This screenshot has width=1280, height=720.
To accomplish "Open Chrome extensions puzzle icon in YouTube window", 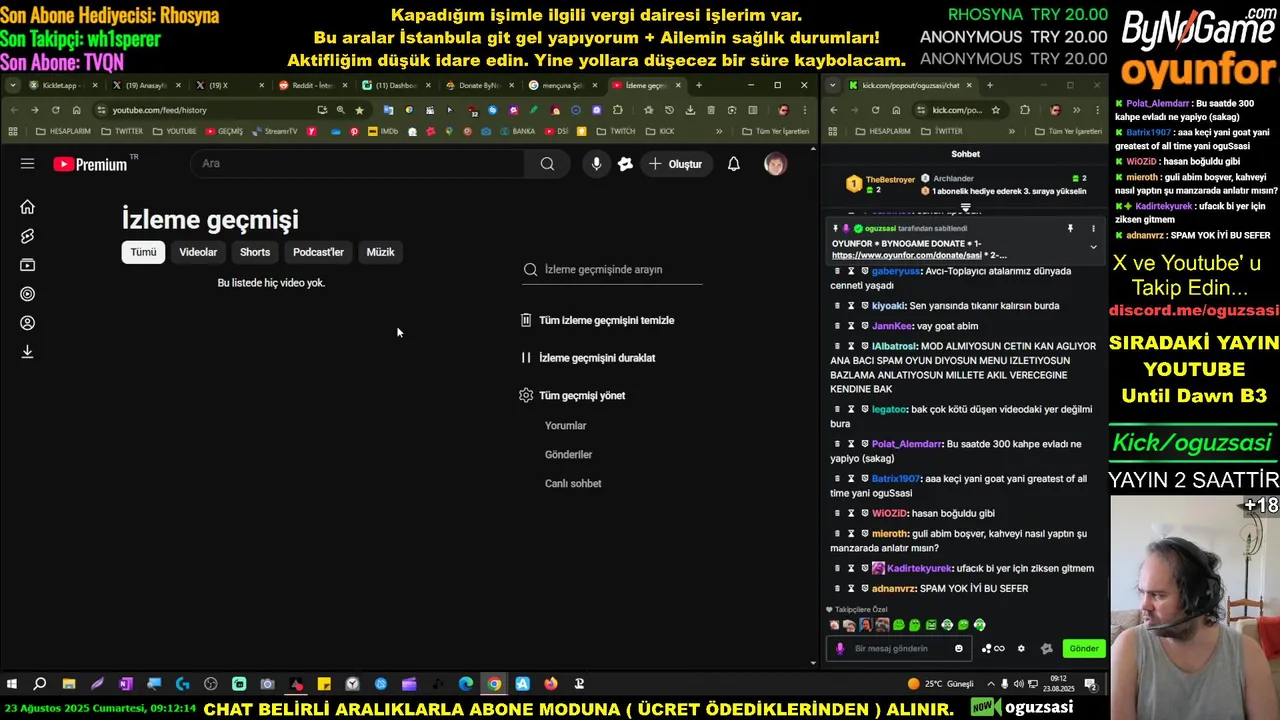I will [617, 110].
